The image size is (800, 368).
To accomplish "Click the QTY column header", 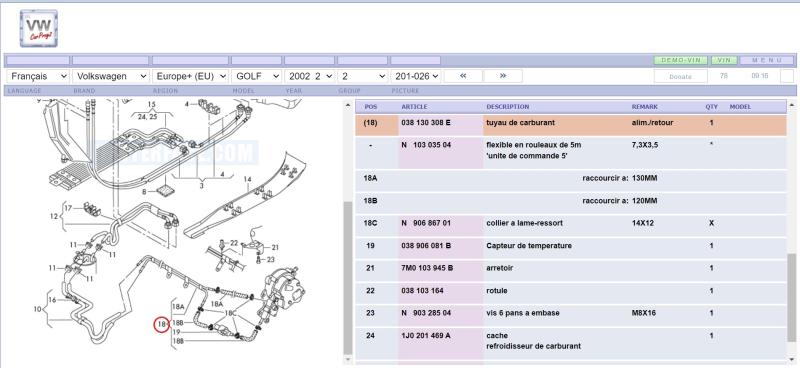I will (x=711, y=107).
